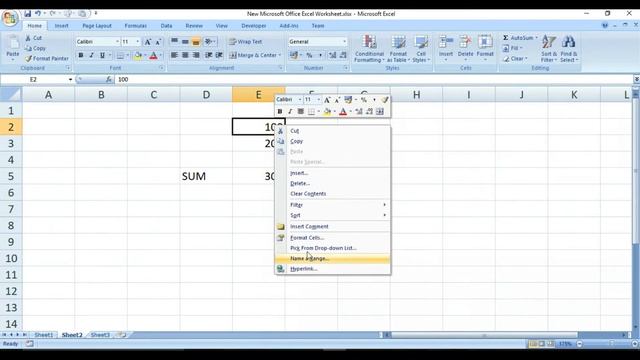This screenshot has width=640, height=360.
Task: Decrease decimal in ribbon Number group
Action: (x=343, y=55)
